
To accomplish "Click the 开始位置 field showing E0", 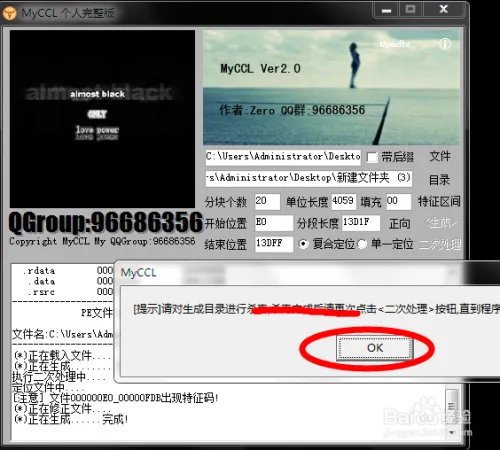I will coord(274,223).
